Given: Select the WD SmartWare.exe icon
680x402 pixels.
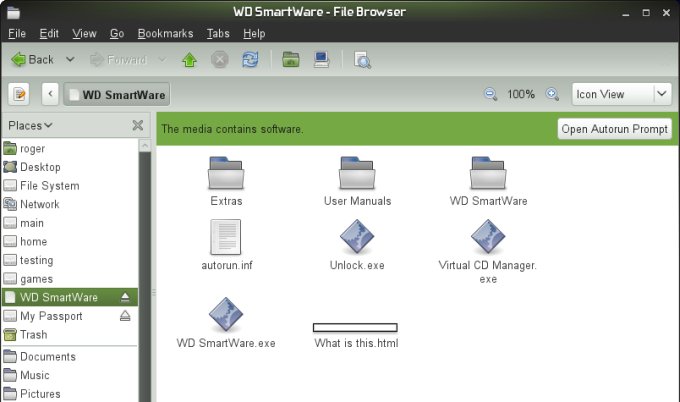Looking at the screenshot, I should pos(226,314).
